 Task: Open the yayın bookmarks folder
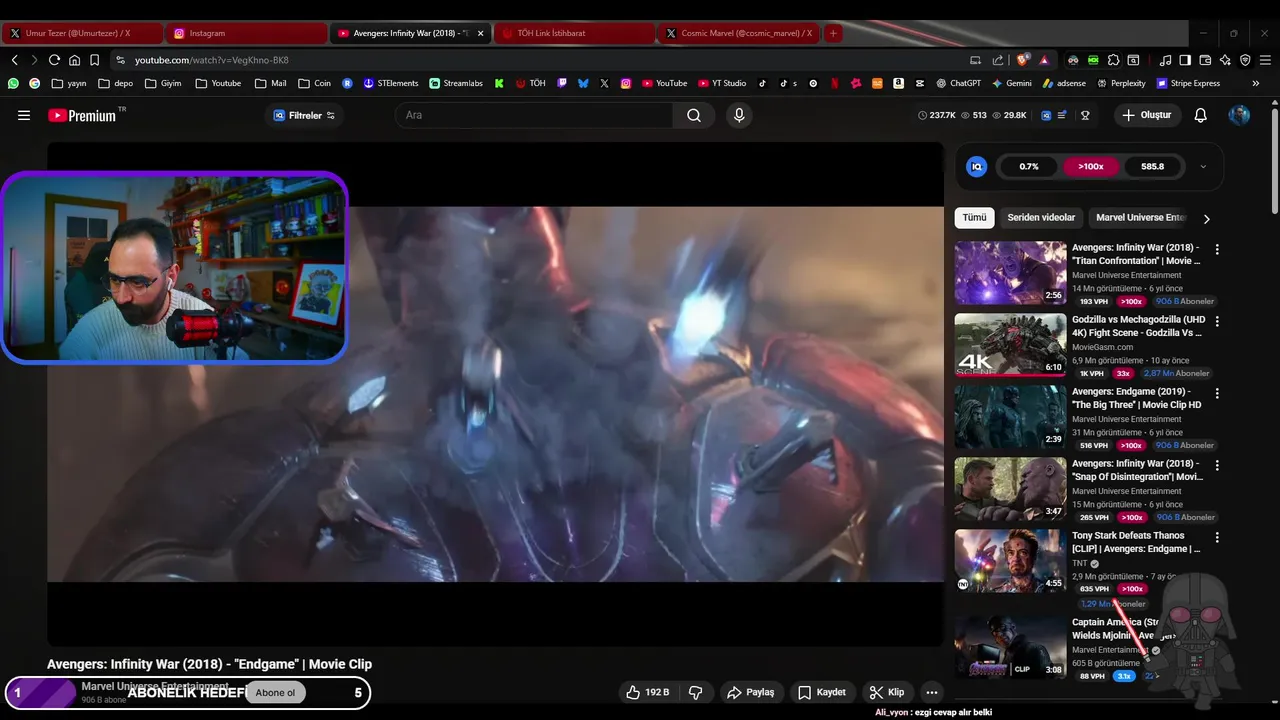click(x=69, y=84)
